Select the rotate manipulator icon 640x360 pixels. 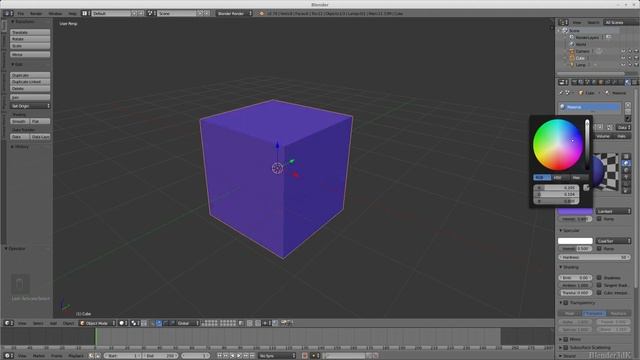[x=166, y=323]
